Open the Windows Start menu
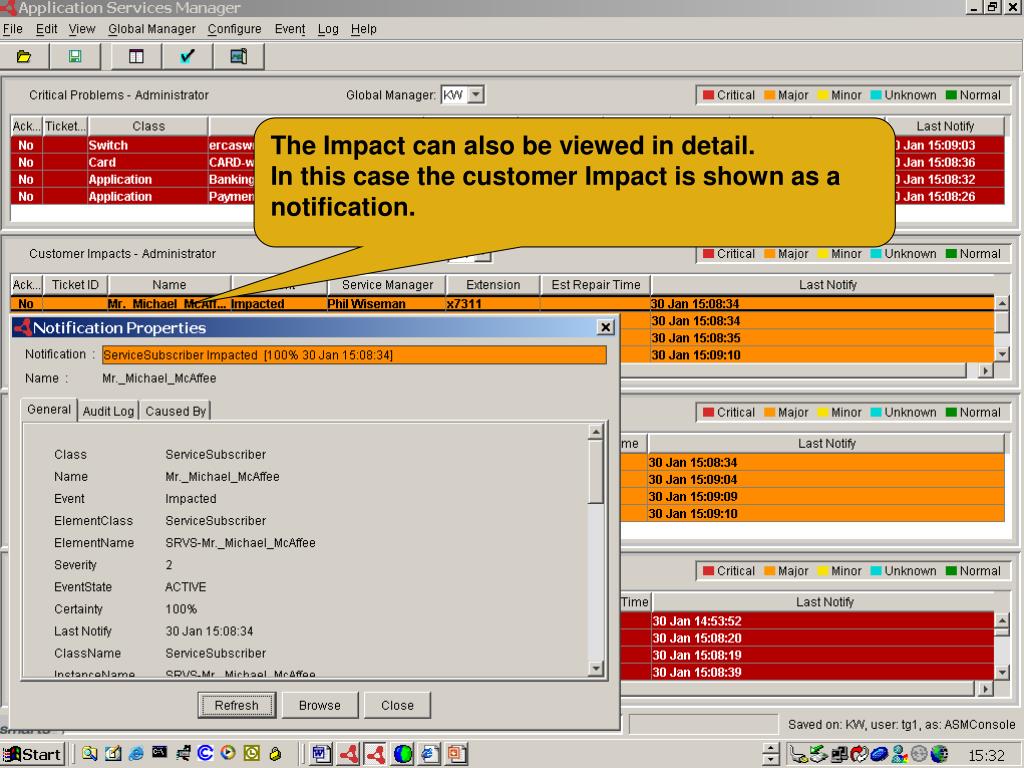 coord(33,754)
